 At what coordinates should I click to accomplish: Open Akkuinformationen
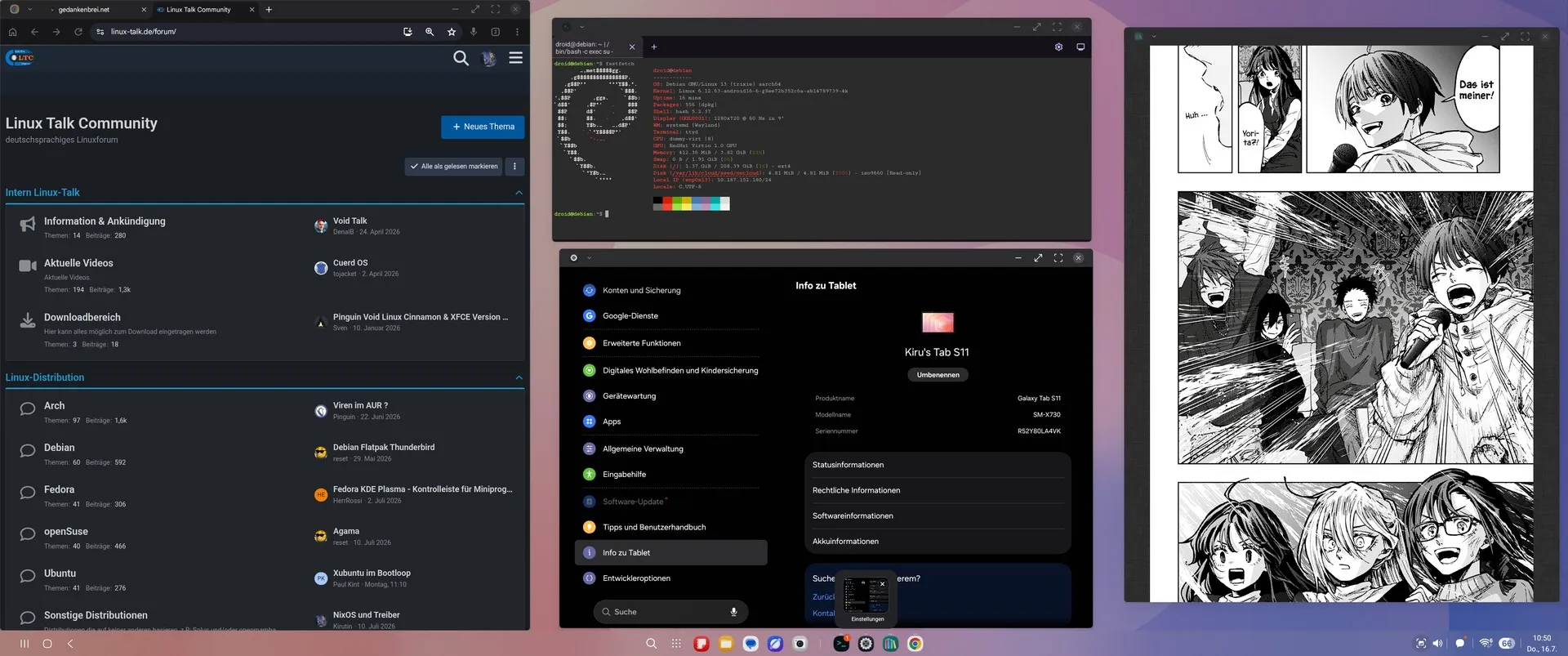click(938, 541)
